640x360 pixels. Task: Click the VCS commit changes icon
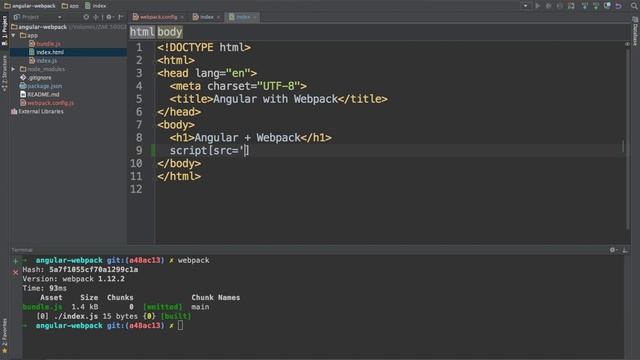(x=596, y=6)
